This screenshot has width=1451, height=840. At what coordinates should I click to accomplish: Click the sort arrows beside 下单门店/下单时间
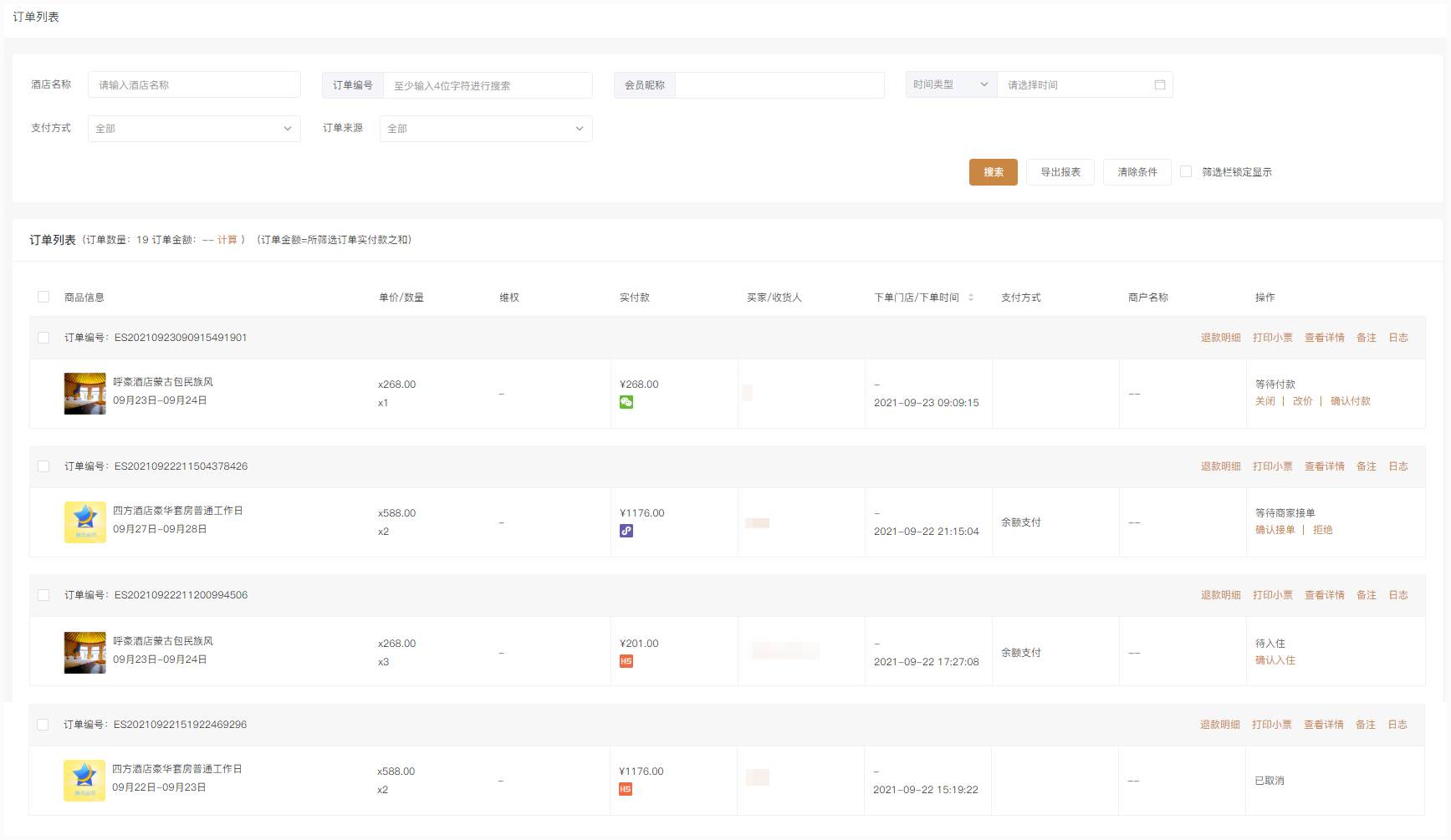[971, 298]
